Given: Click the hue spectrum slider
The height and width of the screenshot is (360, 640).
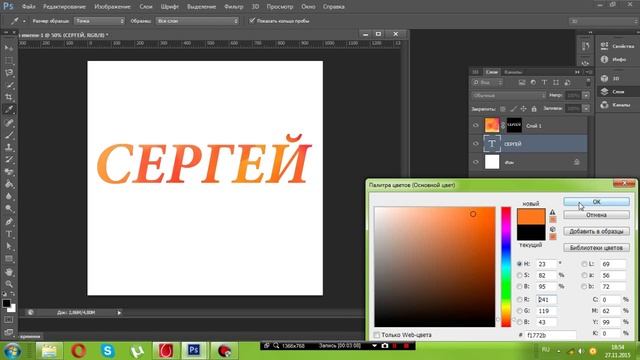Looking at the screenshot, I should [506, 267].
